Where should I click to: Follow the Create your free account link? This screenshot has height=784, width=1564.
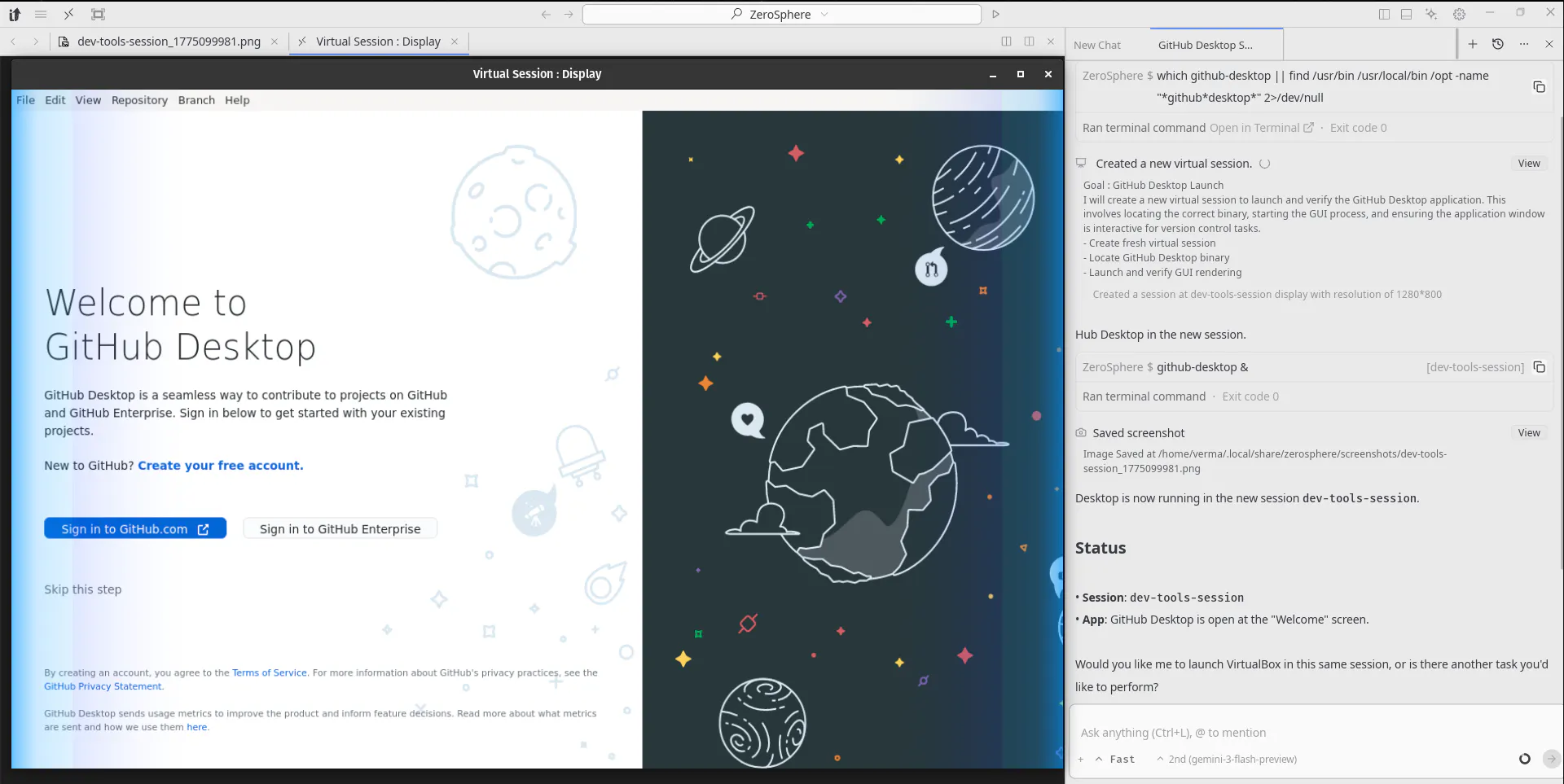pyautogui.click(x=220, y=466)
